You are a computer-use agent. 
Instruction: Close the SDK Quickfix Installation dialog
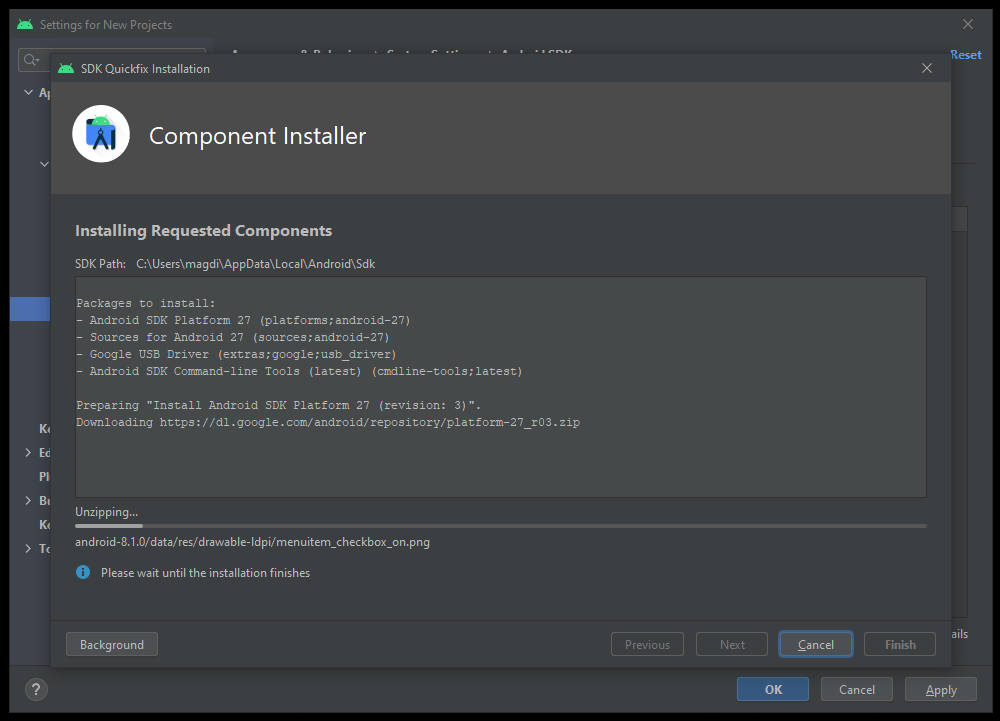pos(927,68)
